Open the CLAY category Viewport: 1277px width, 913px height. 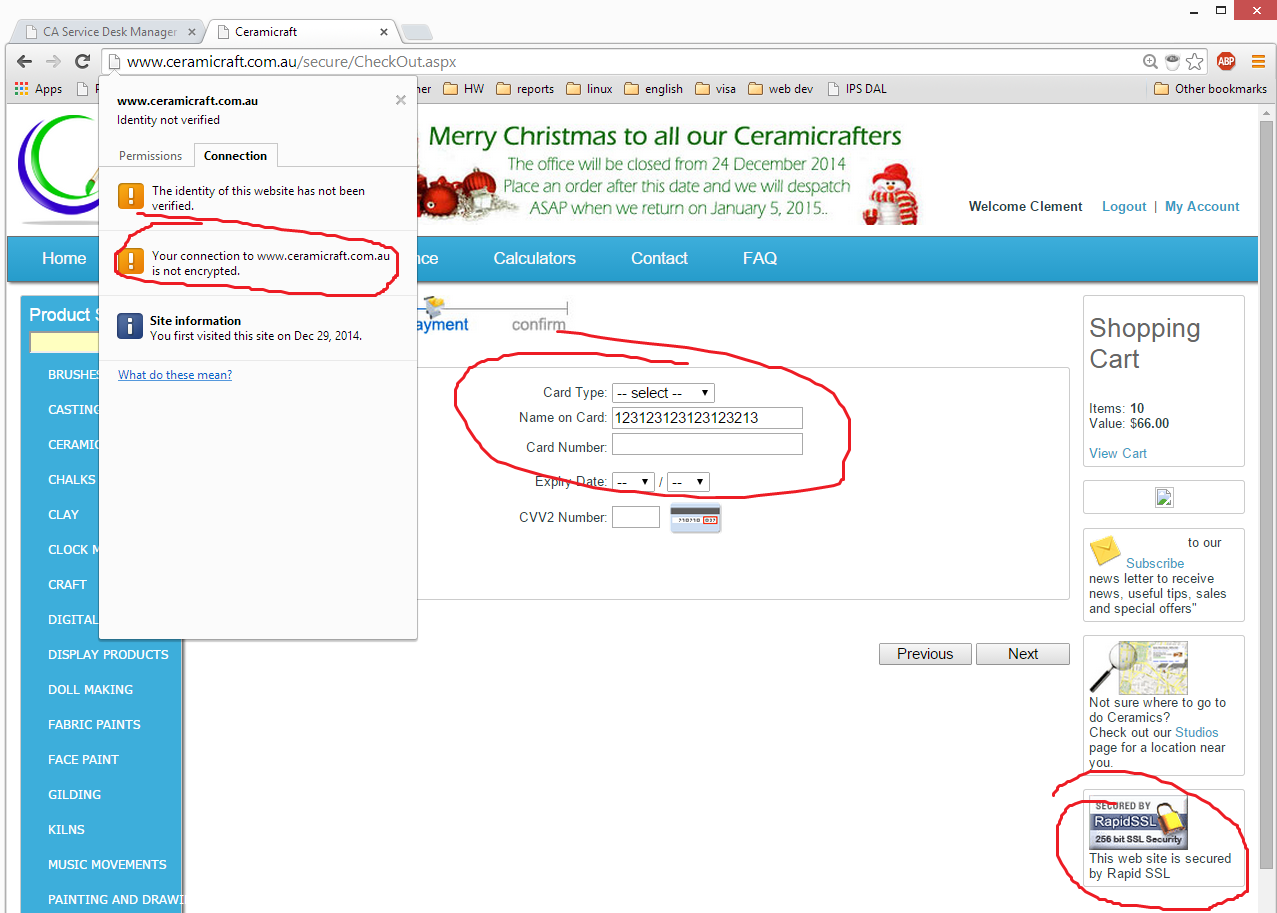(x=63, y=515)
